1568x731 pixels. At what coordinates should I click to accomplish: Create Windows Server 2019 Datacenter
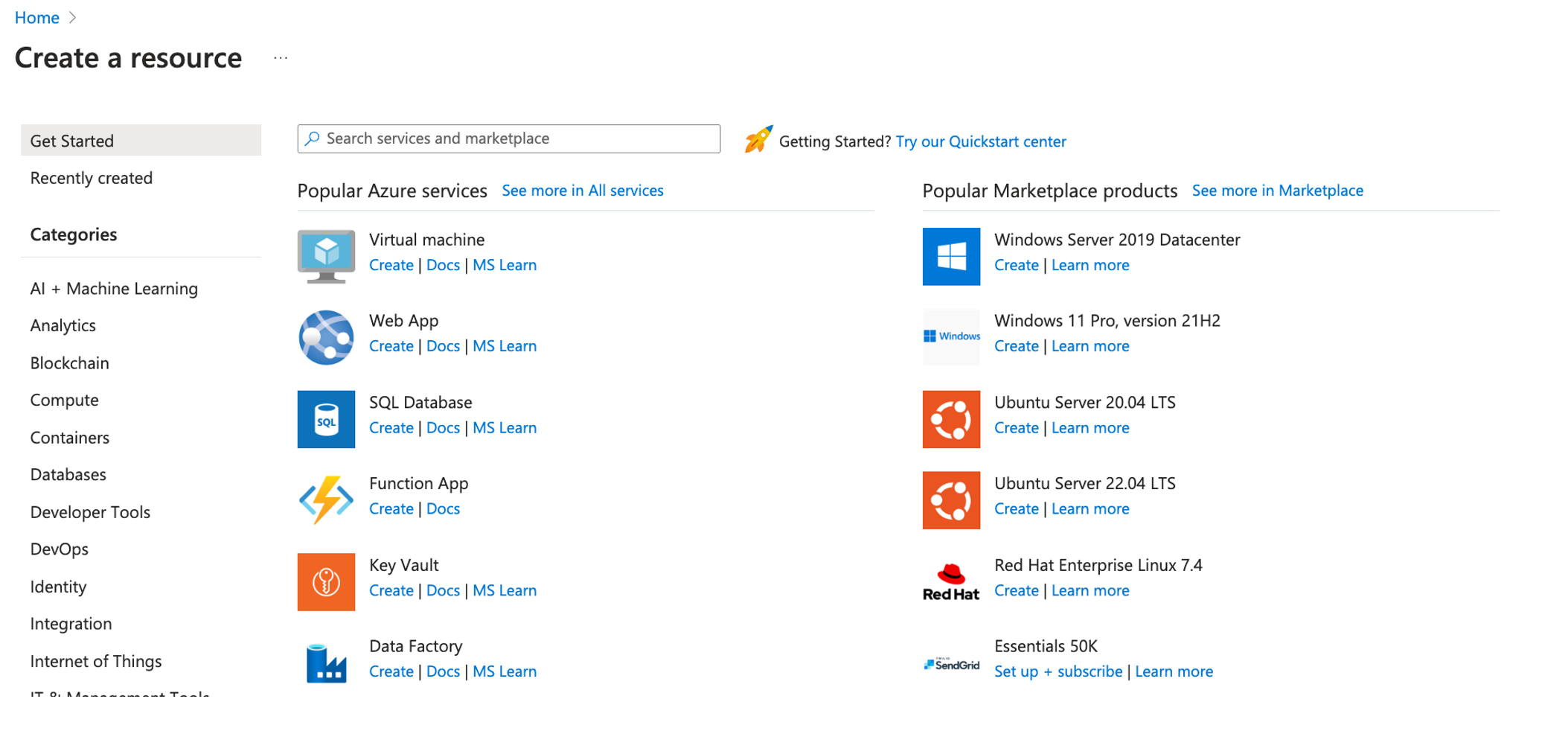(1017, 265)
